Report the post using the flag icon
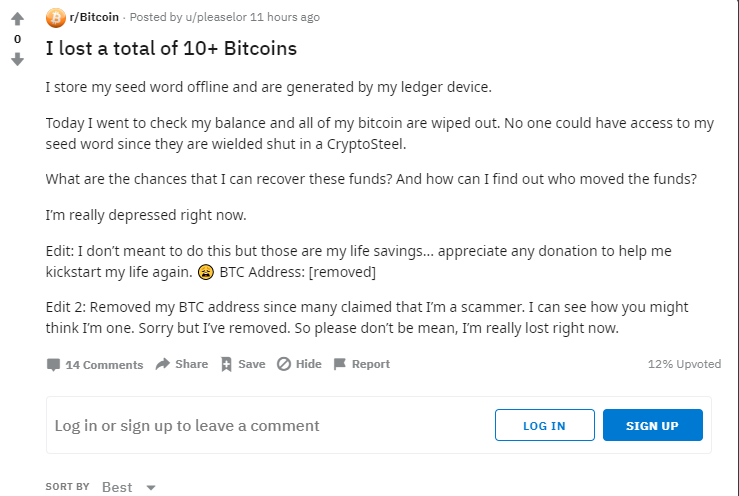This screenshot has height=496, width=739. click(340, 364)
